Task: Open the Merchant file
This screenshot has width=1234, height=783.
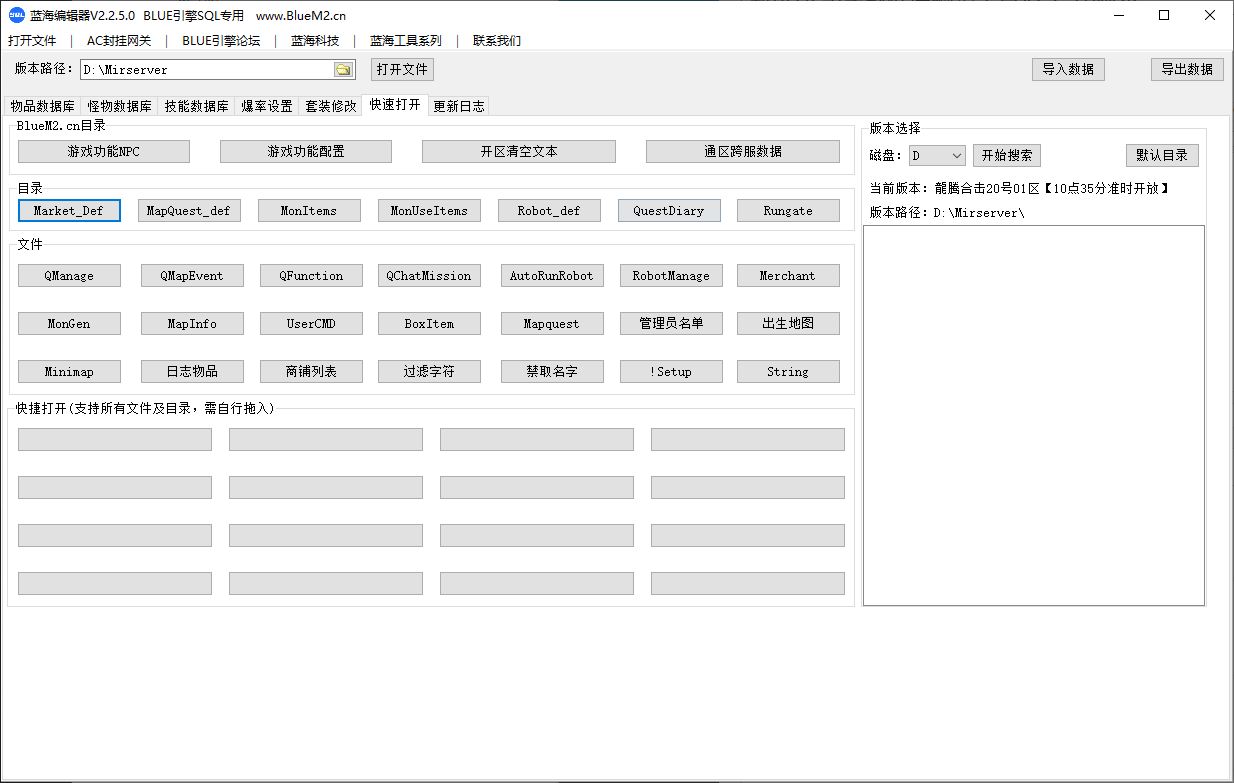Action: click(x=788, y=275)
